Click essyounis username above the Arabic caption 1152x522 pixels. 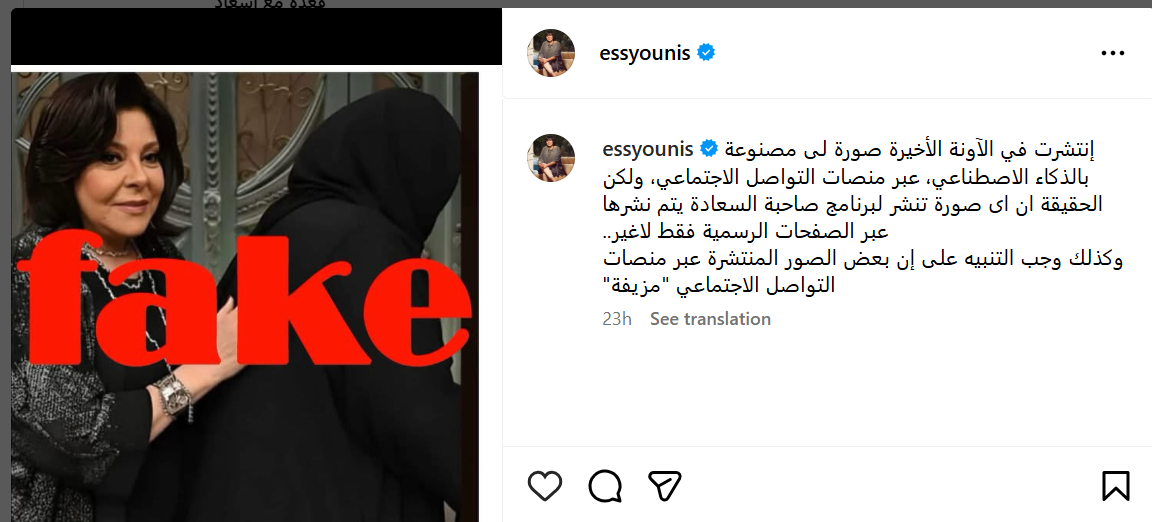[x=647, y=150]
